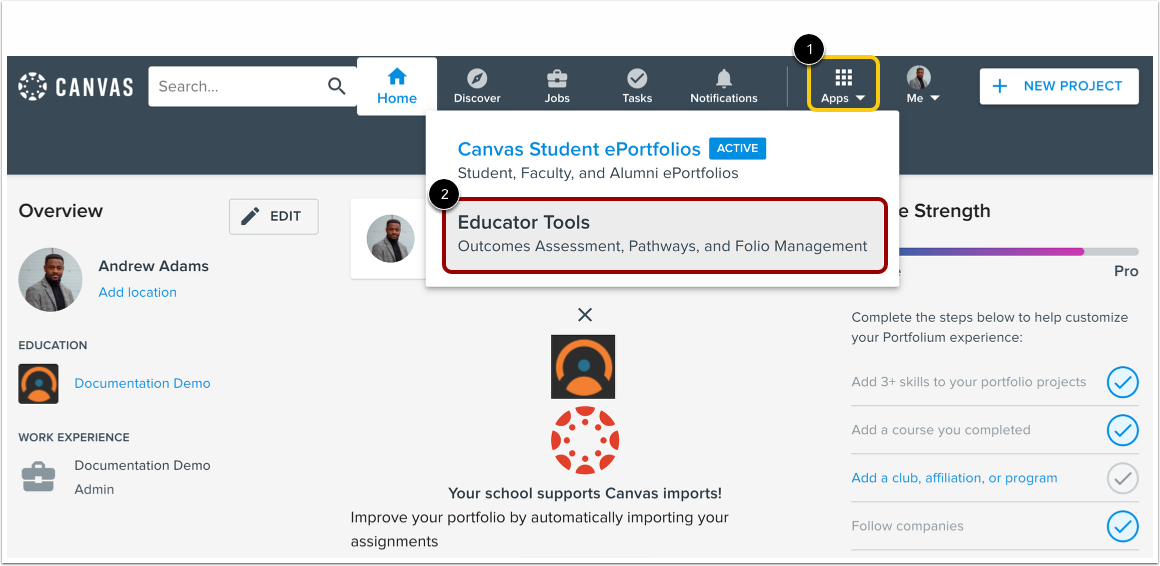Click checkmark for Add a course completed

click(x=1122, y=430)
